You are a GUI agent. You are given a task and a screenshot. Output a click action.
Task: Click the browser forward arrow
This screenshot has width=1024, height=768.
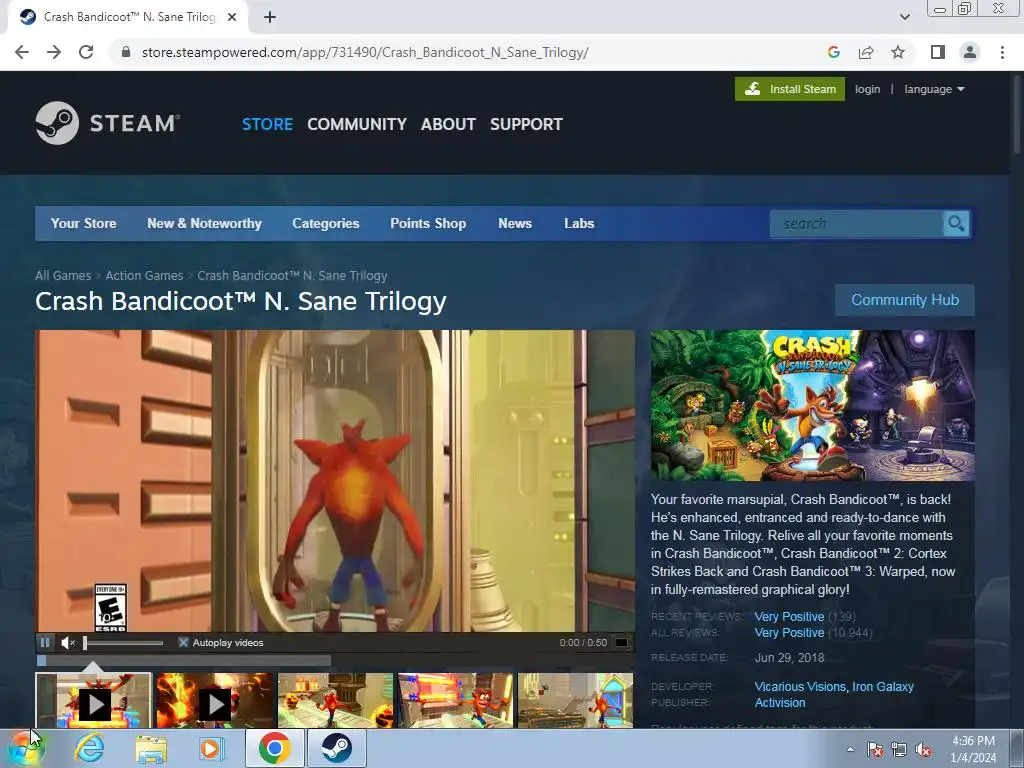(54, 52)
